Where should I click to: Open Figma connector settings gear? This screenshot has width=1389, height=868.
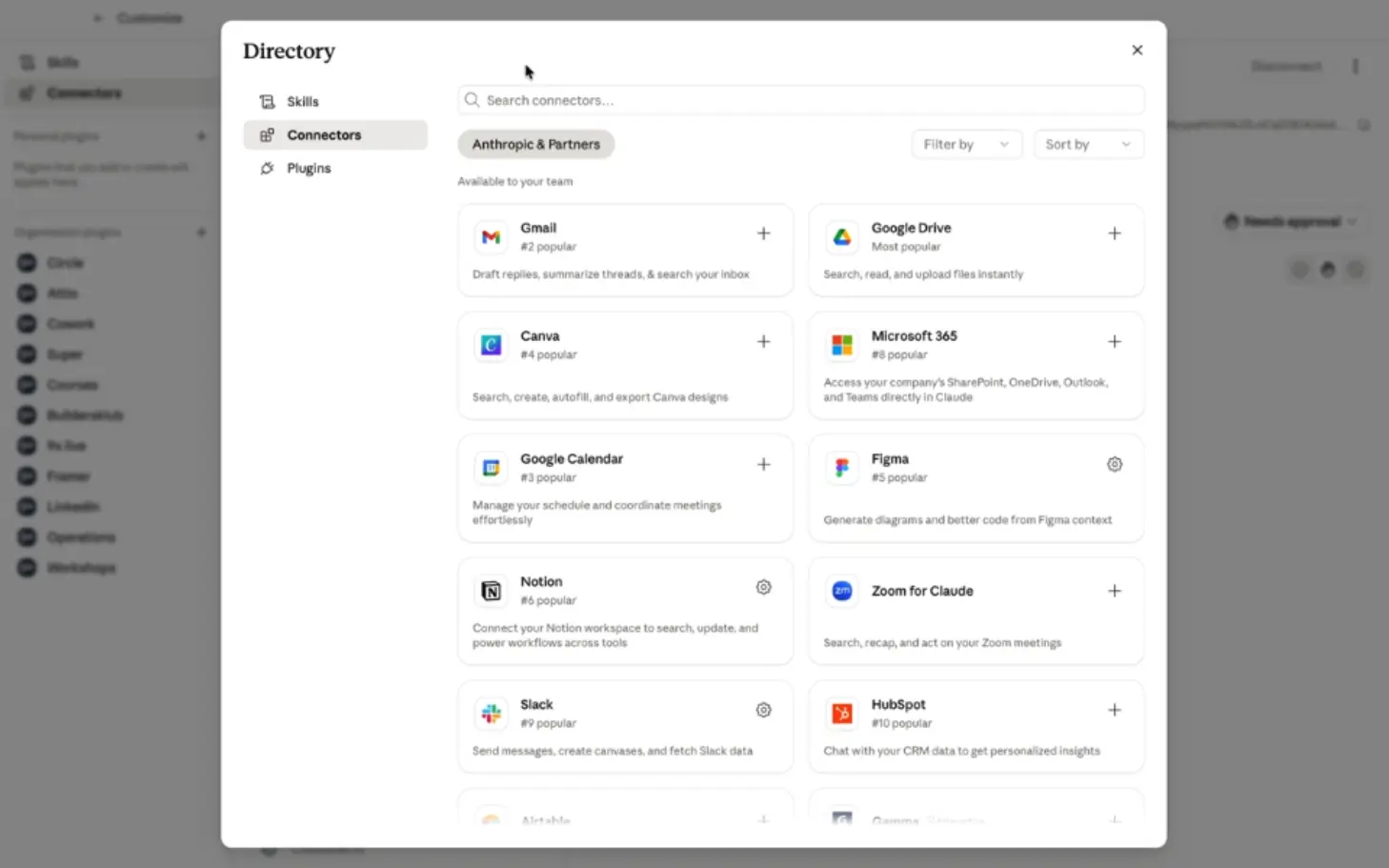pyautogui.click(x=1114, y=464)
